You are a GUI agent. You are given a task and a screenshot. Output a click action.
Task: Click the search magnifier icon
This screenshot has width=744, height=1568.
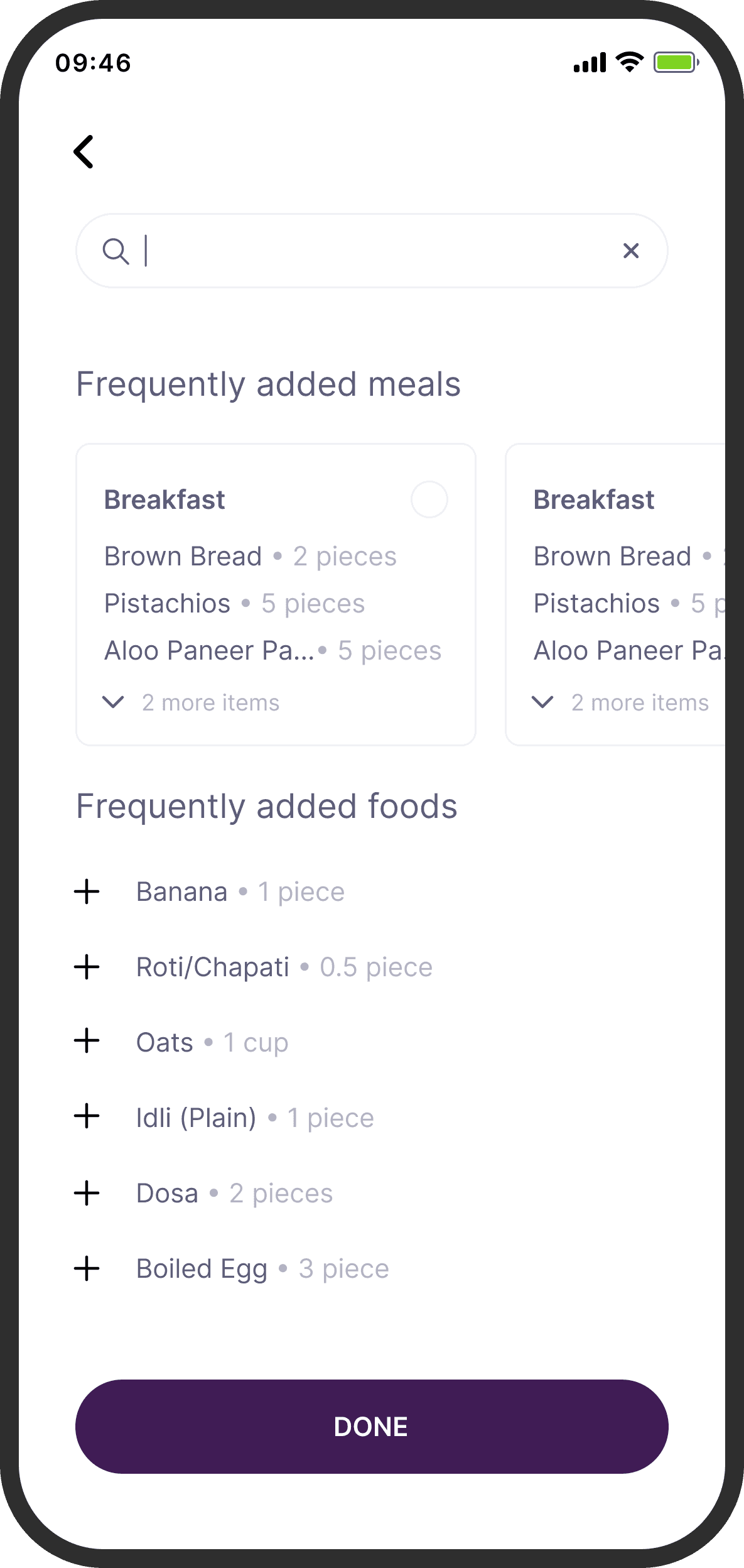116,251
